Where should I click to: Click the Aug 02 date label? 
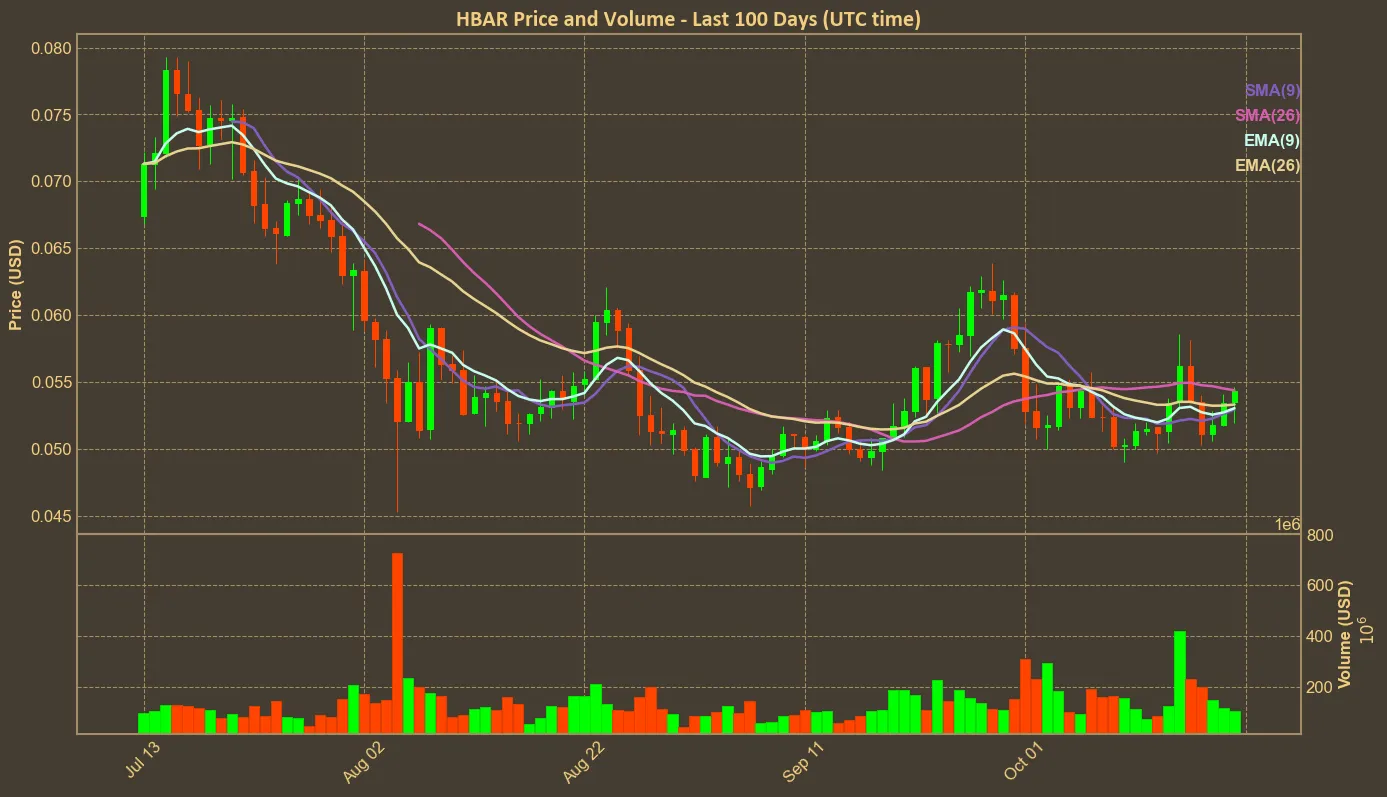[x=364, y=763]
